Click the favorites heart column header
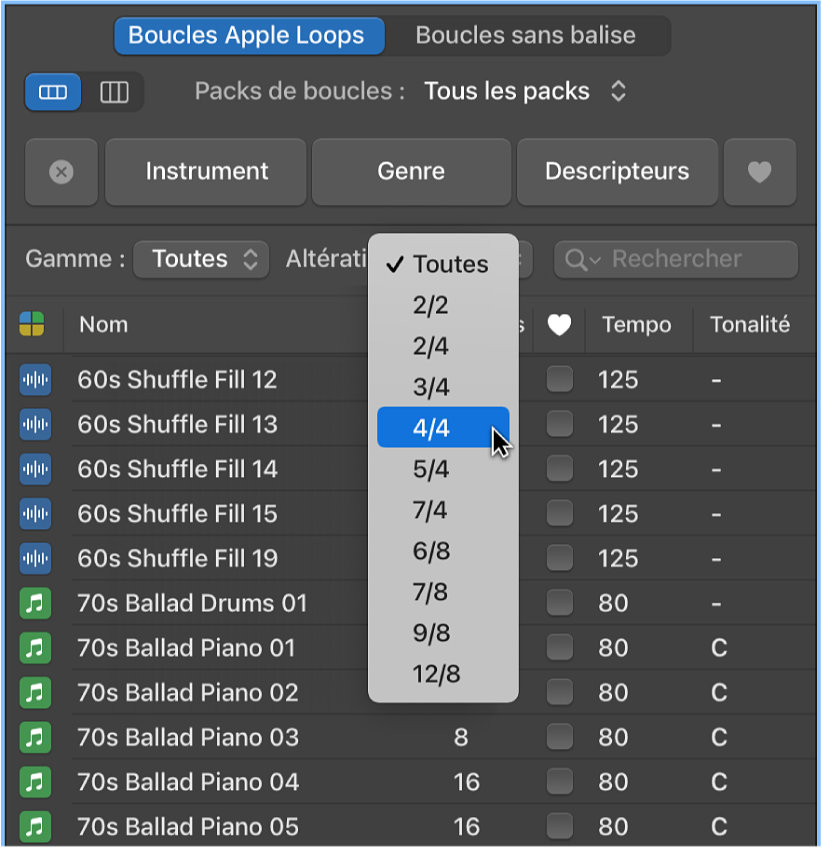Screen dimensions: 822x849 click(559, 325)
